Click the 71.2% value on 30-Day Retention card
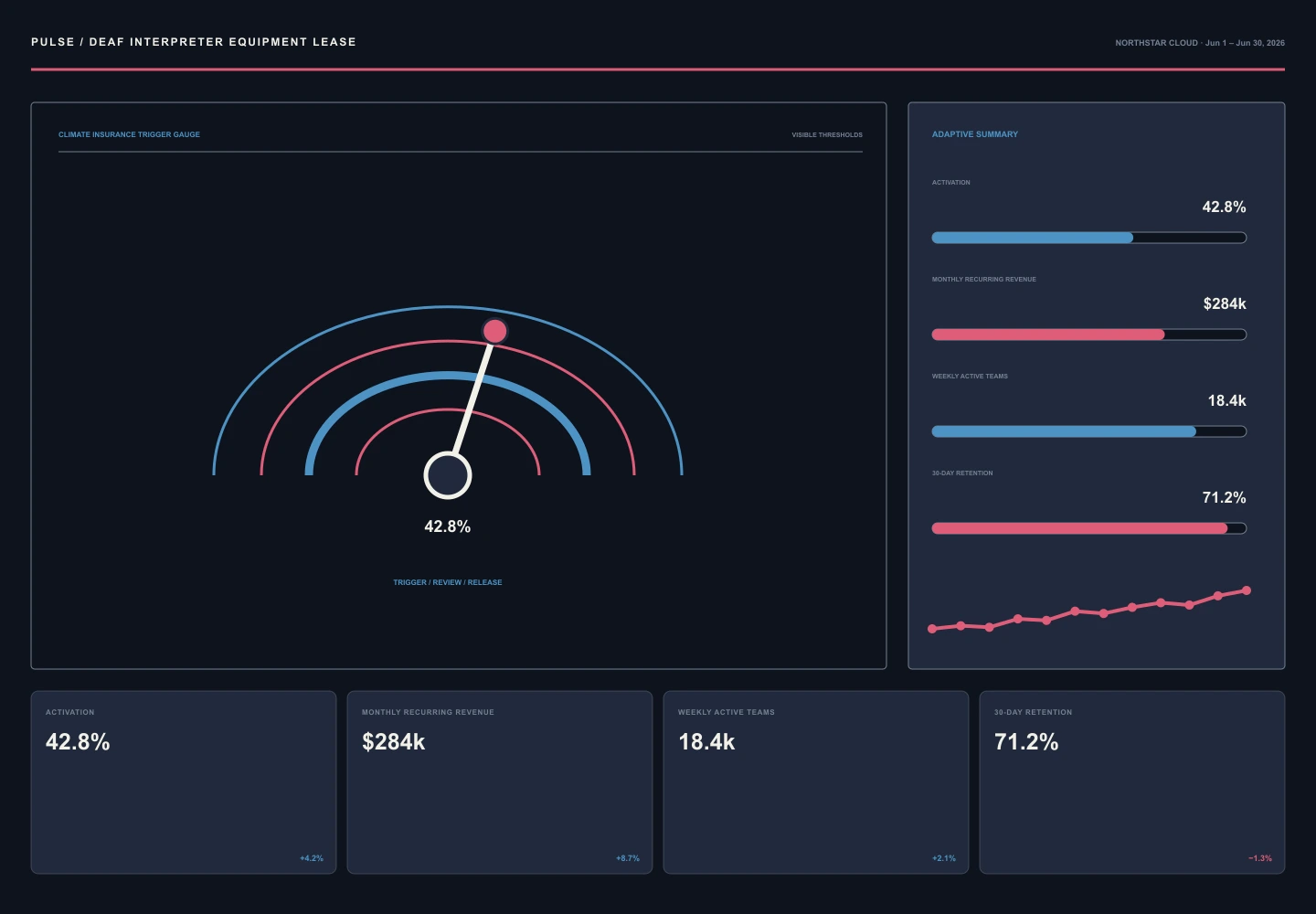This screenshot has width=1316, height=914. point(1026,742)
